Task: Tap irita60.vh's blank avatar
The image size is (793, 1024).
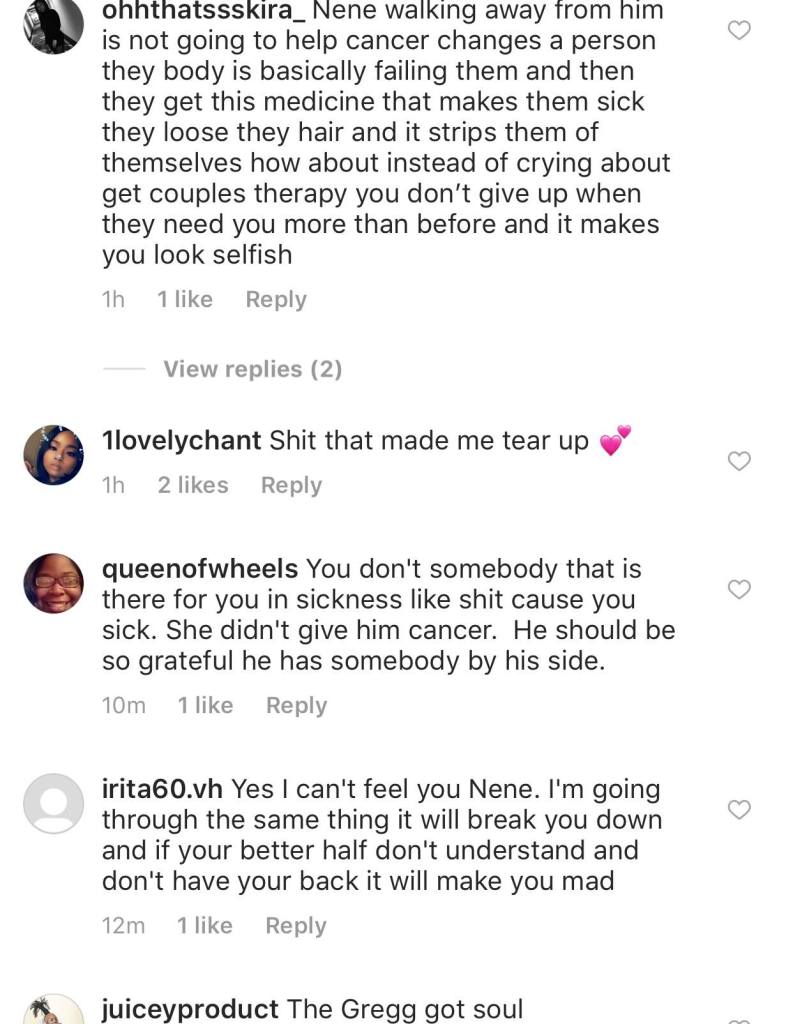Action: click(x=53, y=803)
